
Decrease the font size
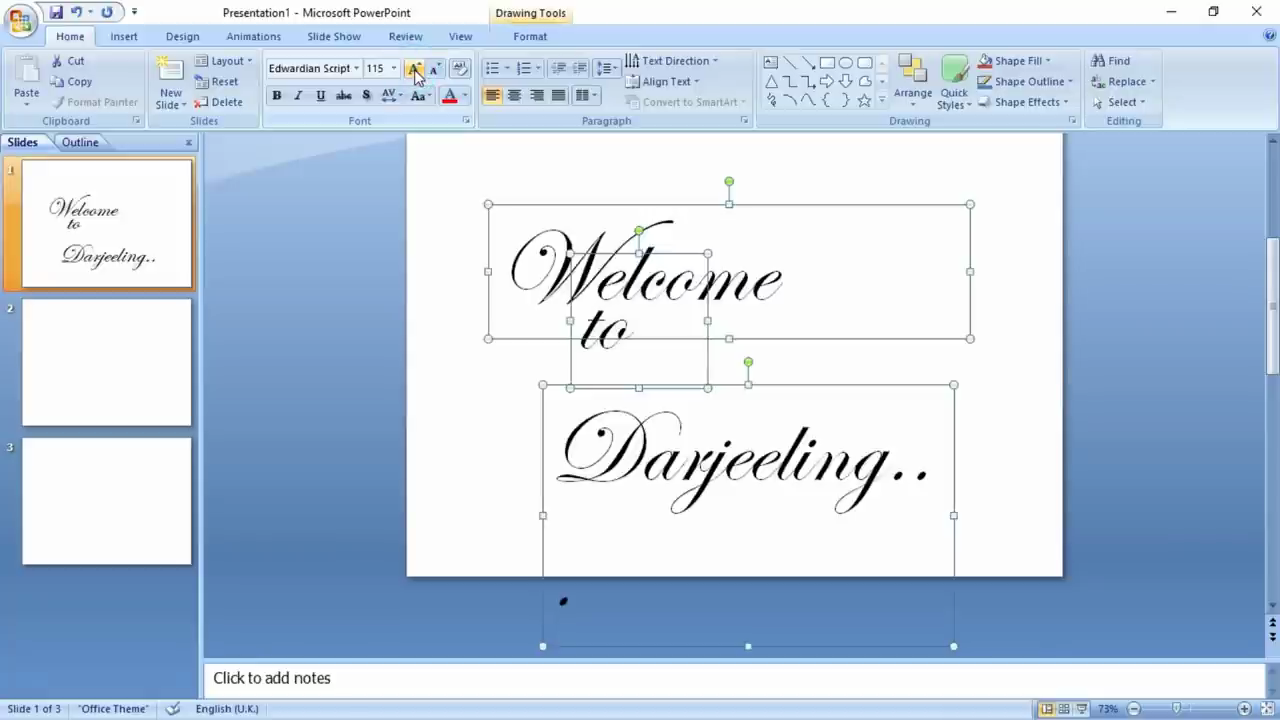coord(434,68)
